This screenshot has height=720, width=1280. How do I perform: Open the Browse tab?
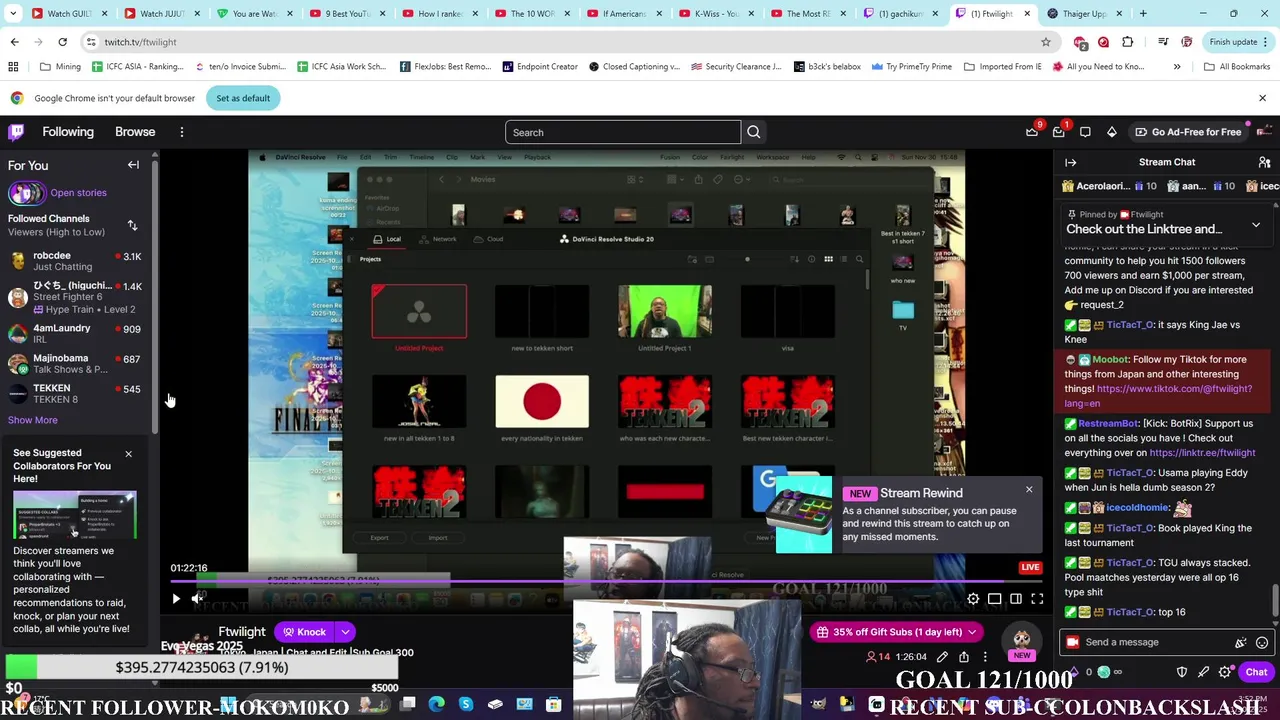[x=135, y=132]
